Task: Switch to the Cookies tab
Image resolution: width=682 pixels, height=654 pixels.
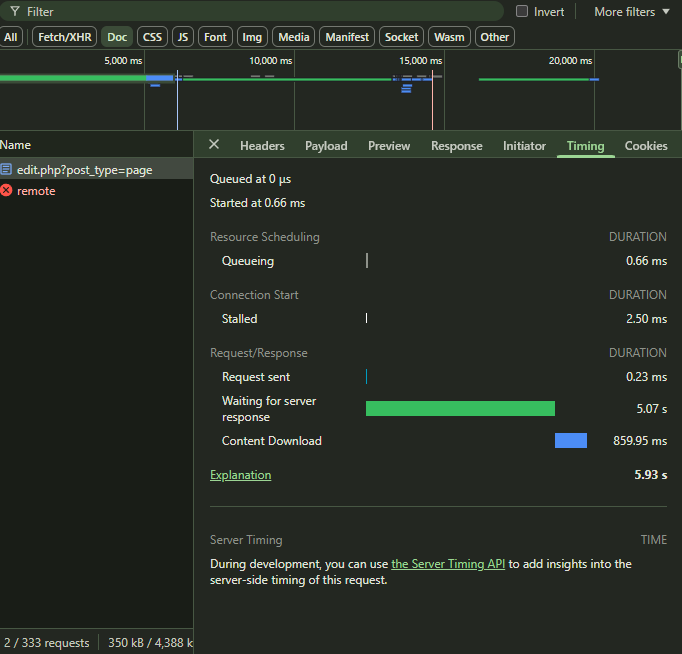Action: (x=646, y=146)
